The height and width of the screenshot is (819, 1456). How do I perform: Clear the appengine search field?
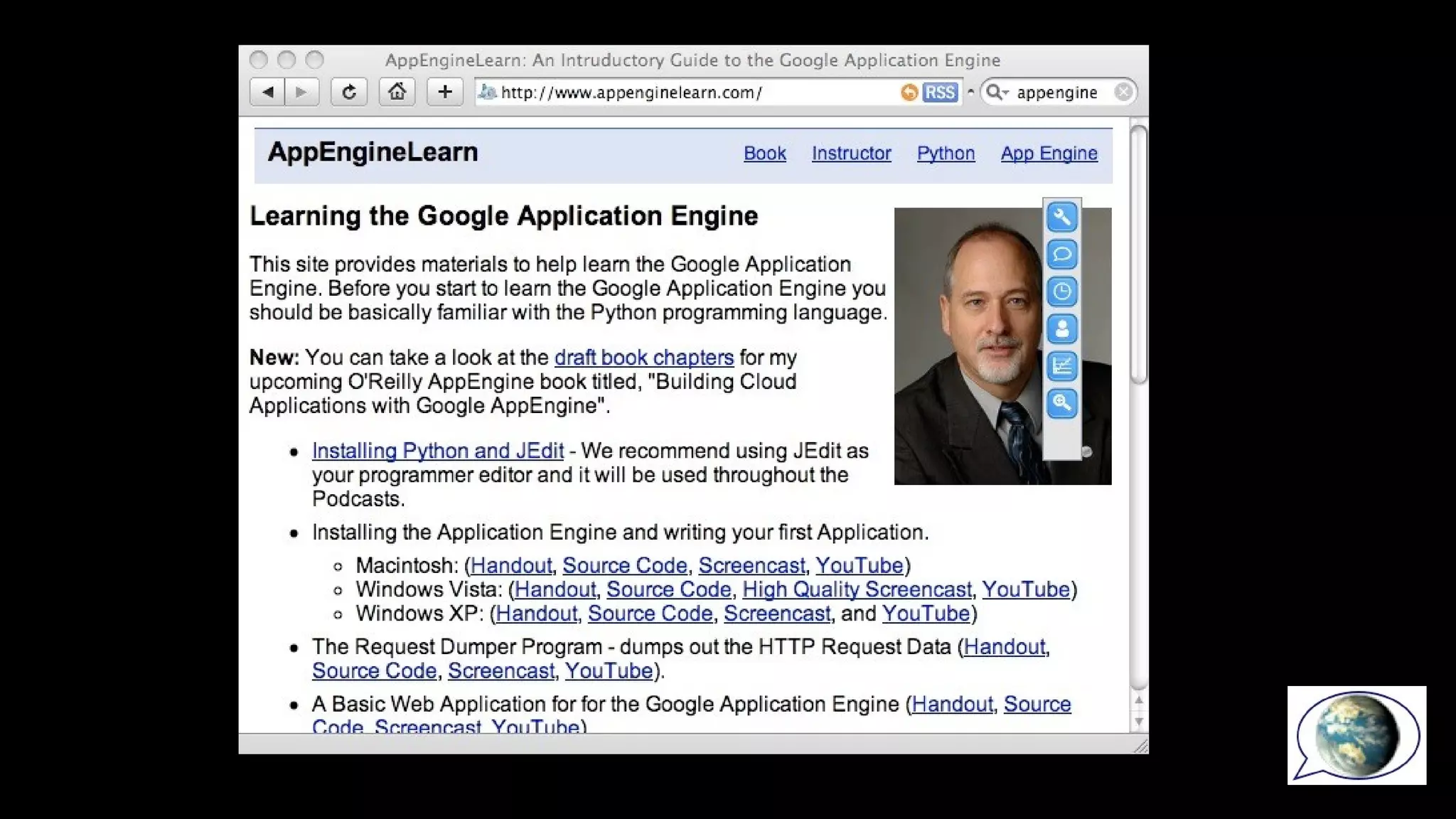pyautogui.click(x=1123, y=92)
